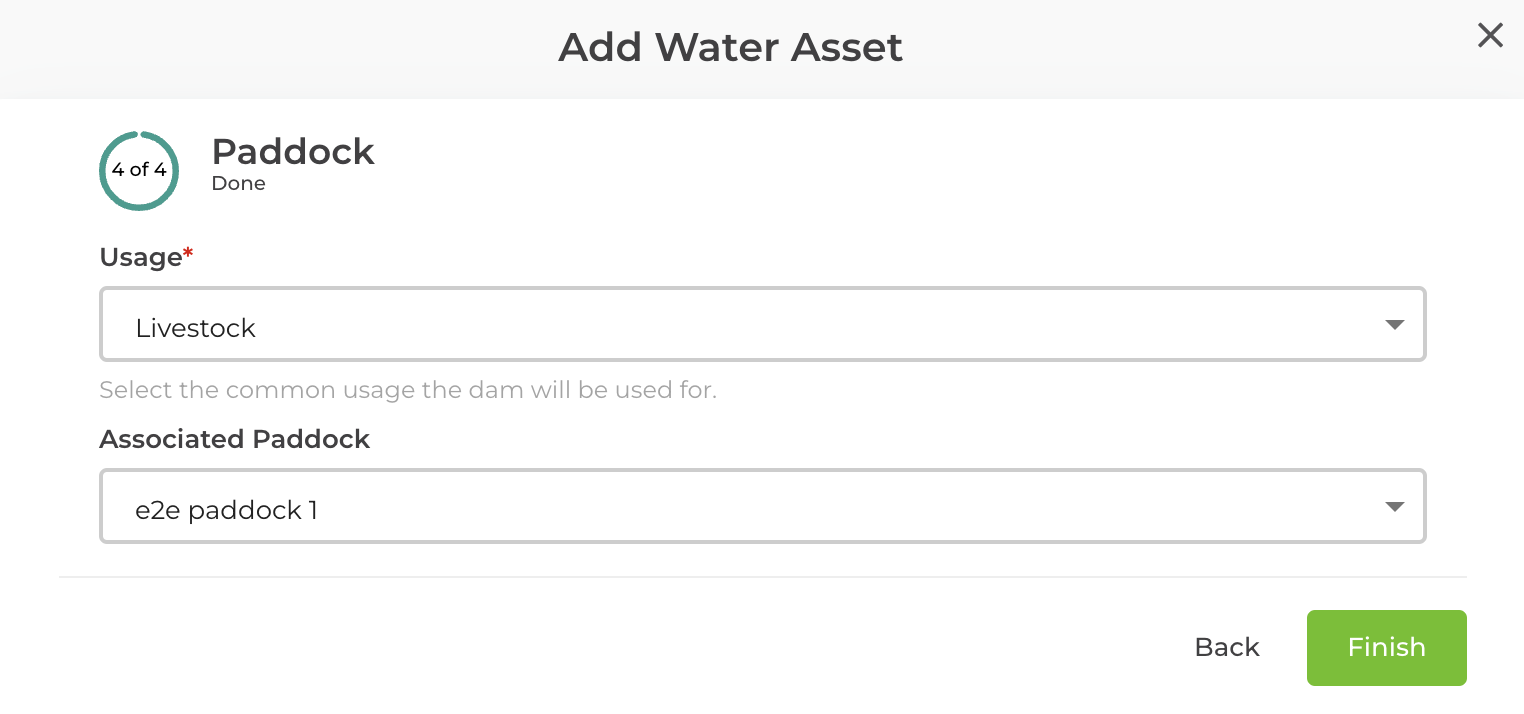Image resolution: width=1524 pixels, height=714 pixels.
Task: Click the Add Water Asset title
Action: [730, 46]
